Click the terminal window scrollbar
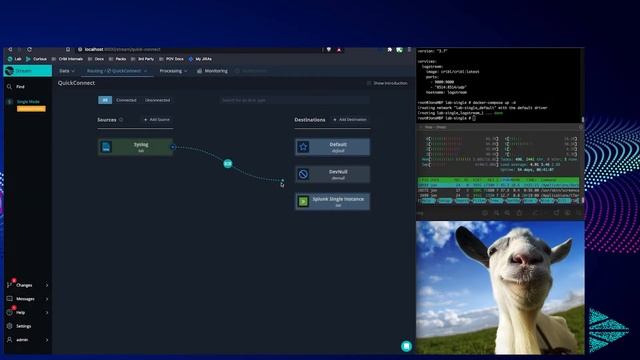Image resolution: width=640 pixels, height=360 pixels. click(582, 120)
